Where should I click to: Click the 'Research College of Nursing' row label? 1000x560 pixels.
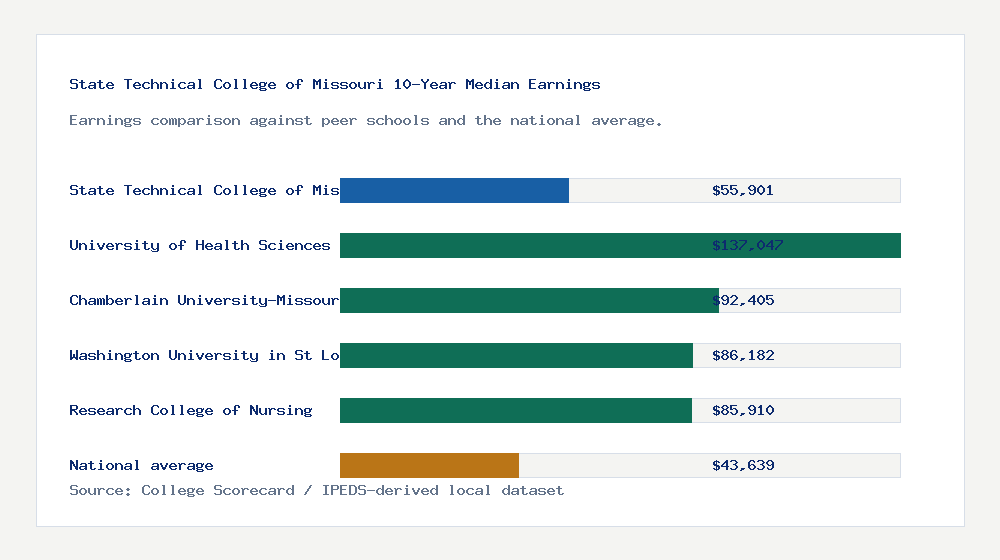tap(191, 410)
